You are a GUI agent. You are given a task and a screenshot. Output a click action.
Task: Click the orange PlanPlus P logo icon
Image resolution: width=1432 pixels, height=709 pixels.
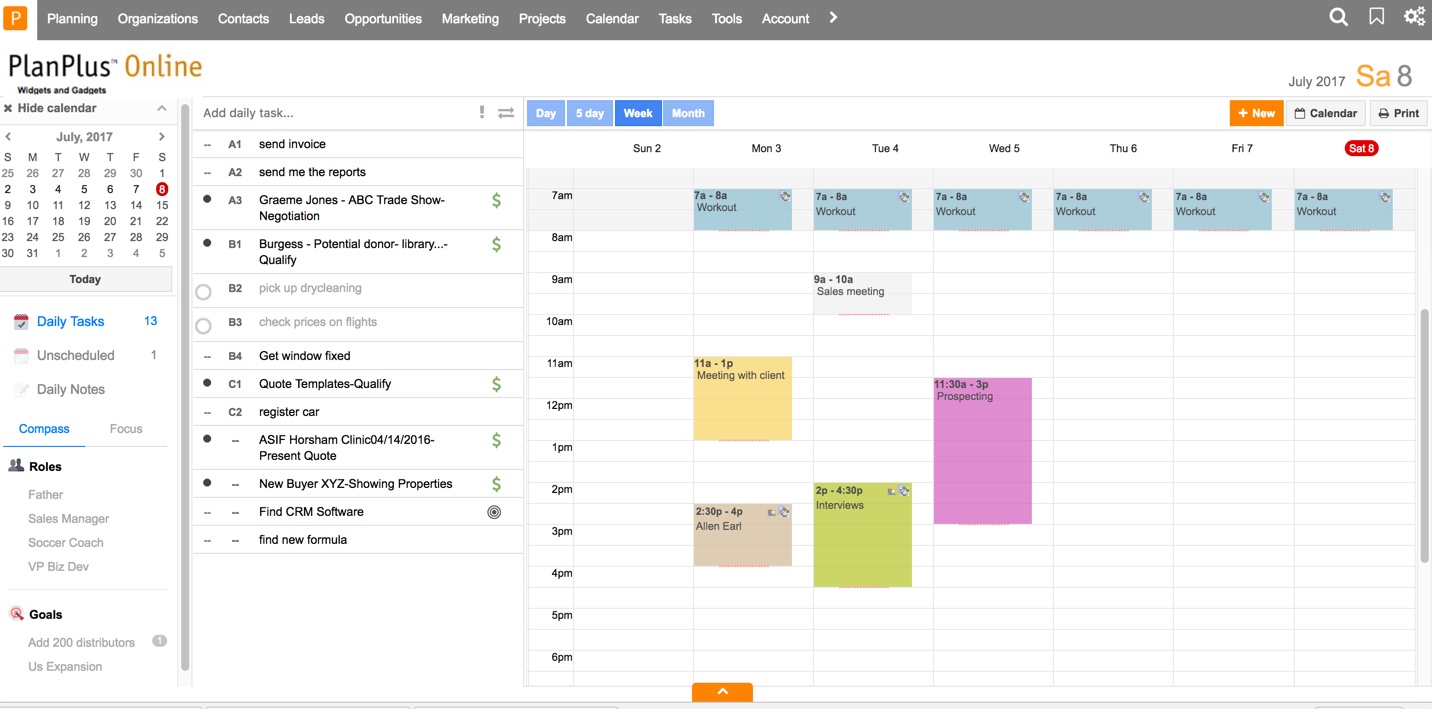pos(15,18)
